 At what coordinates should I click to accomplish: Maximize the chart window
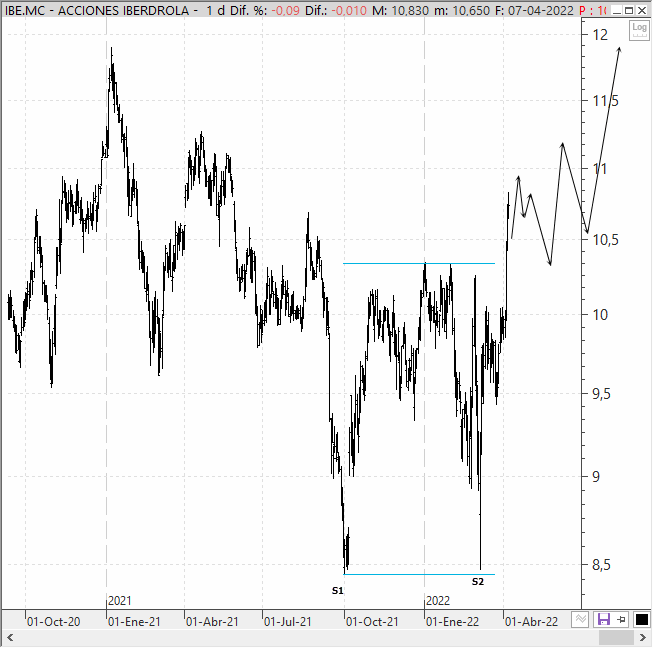(x=629, y=10)
